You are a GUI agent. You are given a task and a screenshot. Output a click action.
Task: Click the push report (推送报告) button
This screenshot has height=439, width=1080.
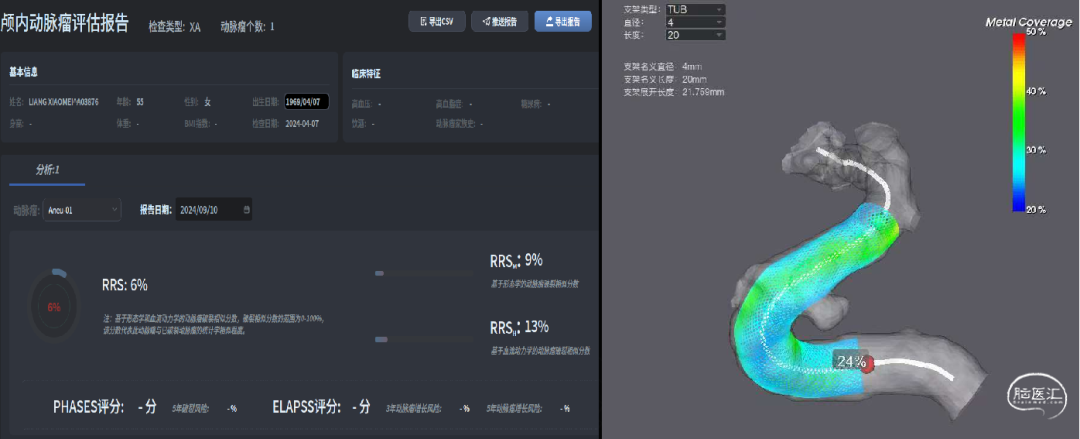tap(498, 22)
